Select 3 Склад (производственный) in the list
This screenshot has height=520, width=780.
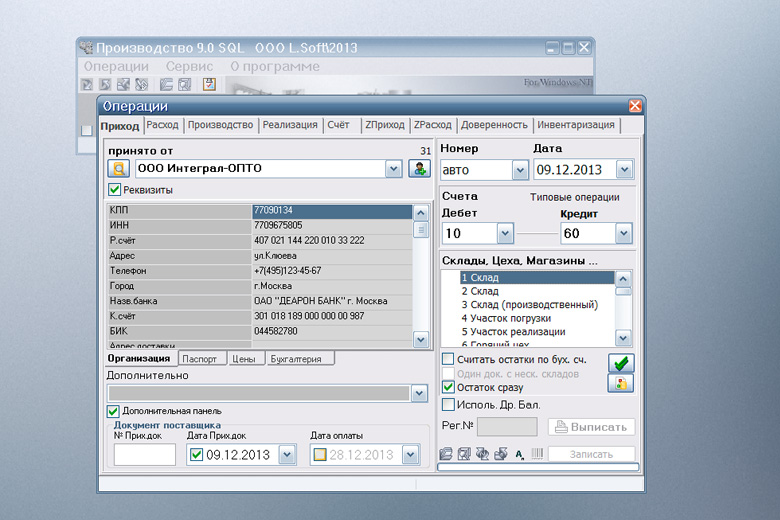[x=530, y=305]
